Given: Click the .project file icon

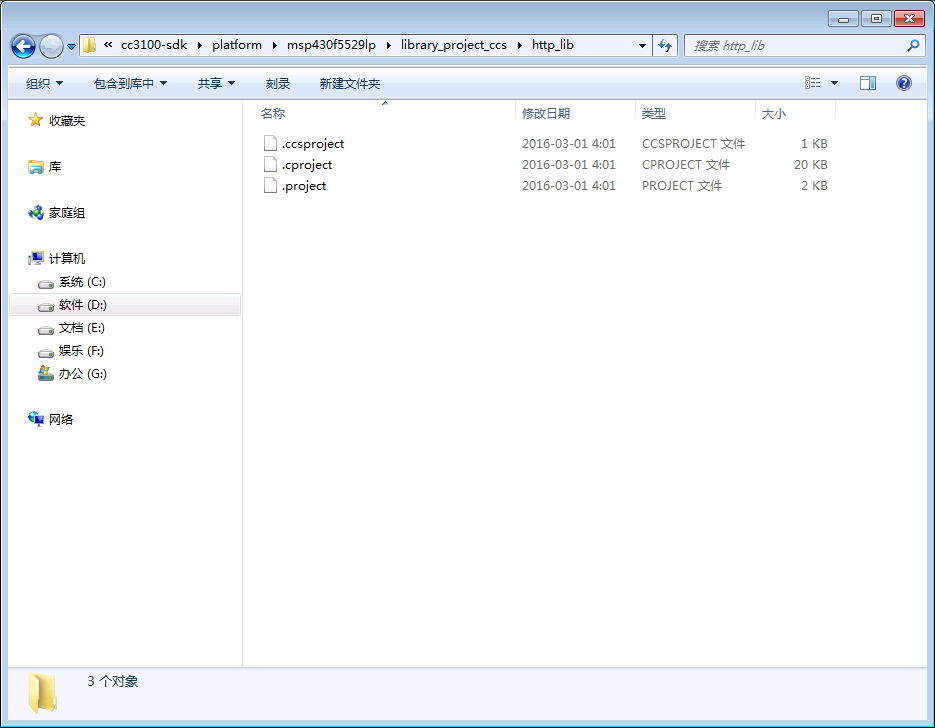Looking at the screenshot, I should coord(270,185).
